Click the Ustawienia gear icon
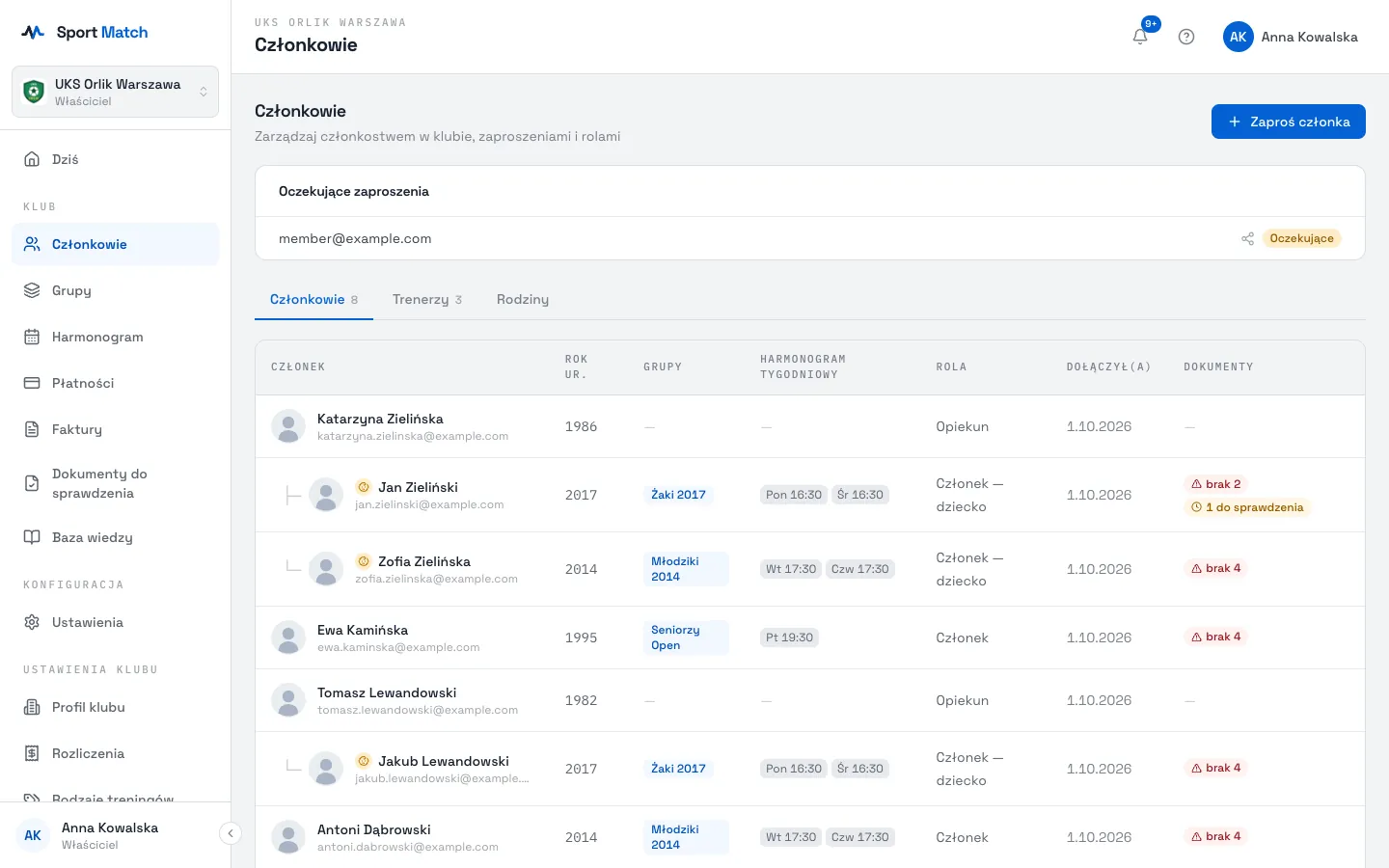The height and width of the screenshot is (868, 1389). click(32, 622)
